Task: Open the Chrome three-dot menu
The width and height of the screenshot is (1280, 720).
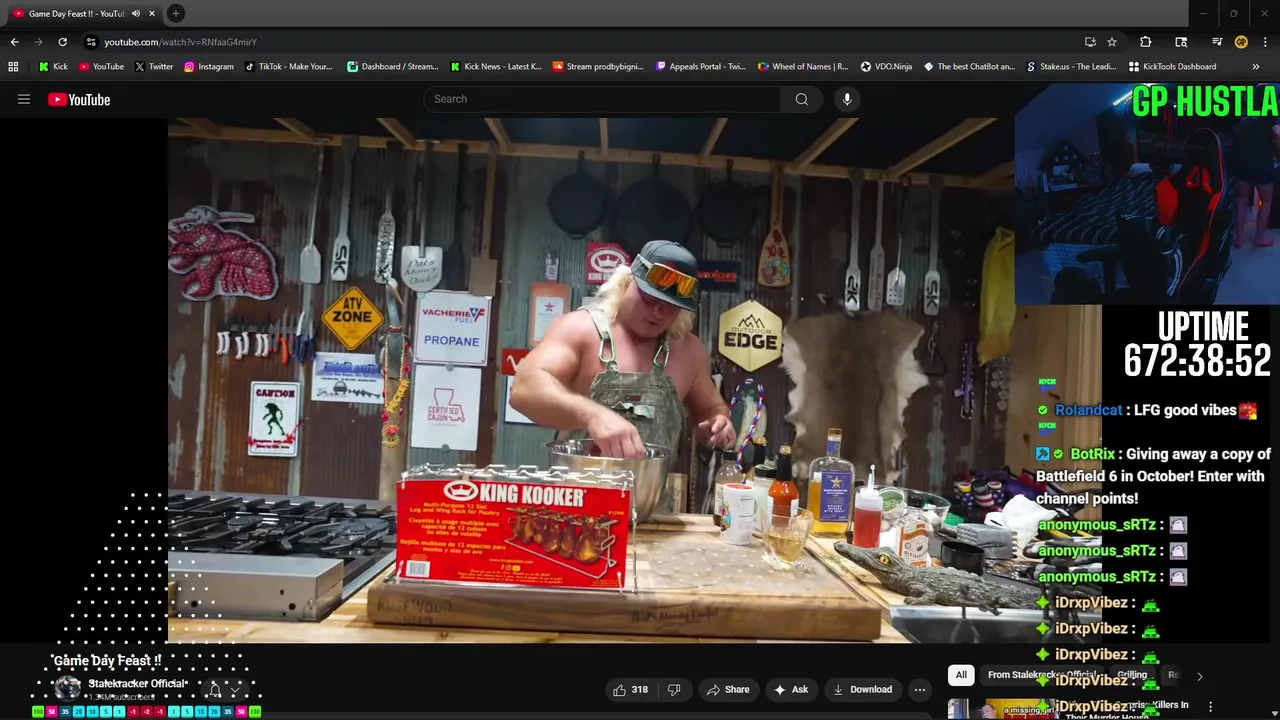Action: [1265, 42]
